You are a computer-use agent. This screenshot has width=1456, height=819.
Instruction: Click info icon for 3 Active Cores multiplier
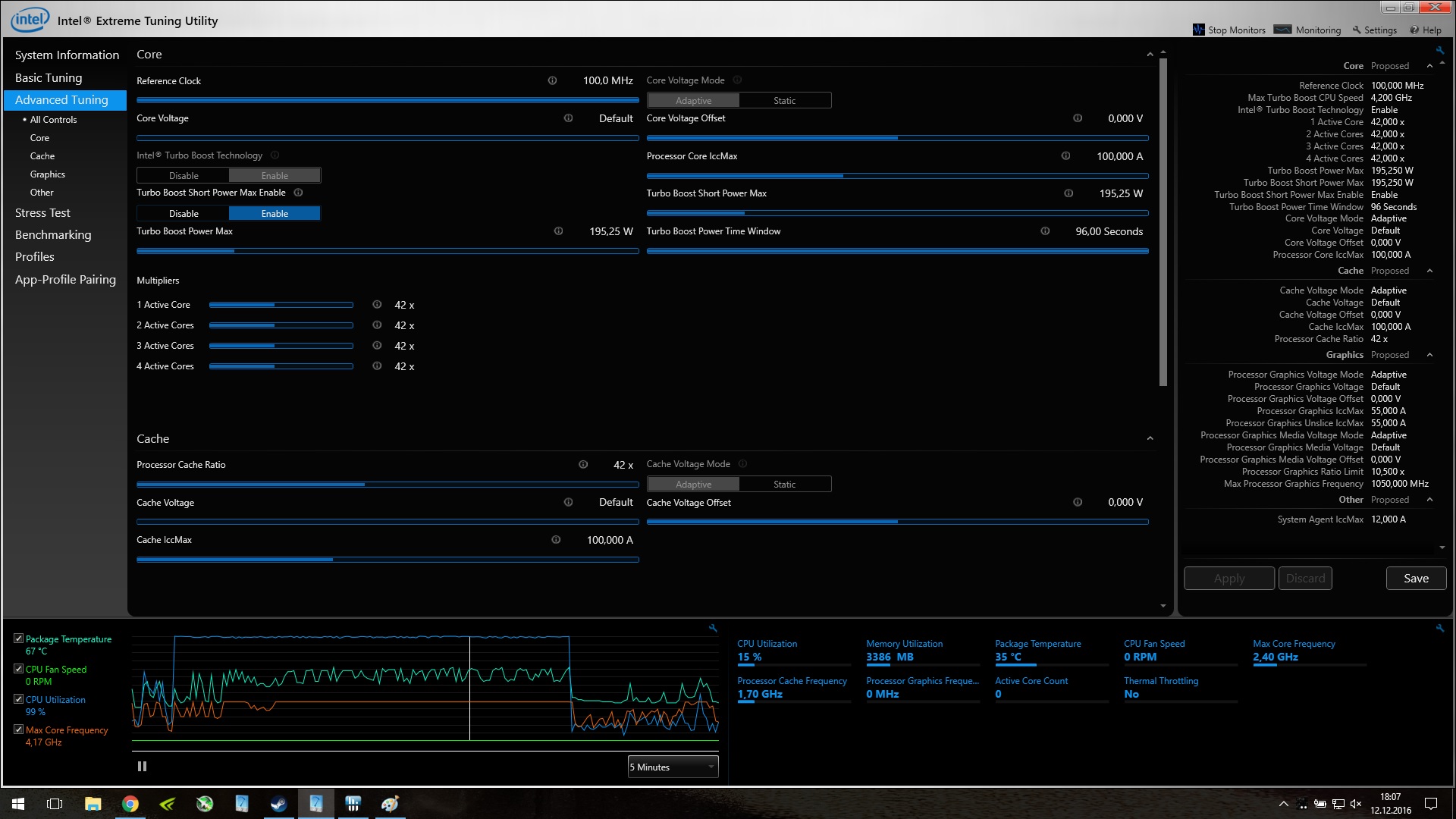point(377,346)
